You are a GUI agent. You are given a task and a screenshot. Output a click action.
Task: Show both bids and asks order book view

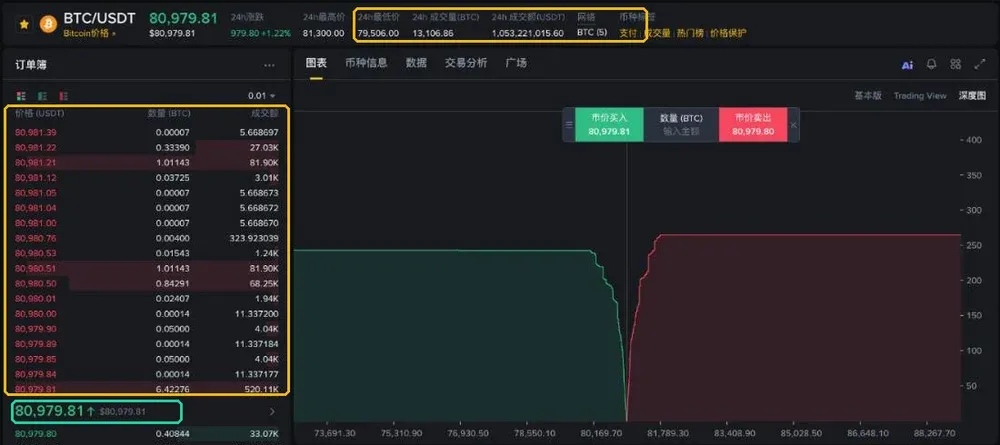coord(22,96)
